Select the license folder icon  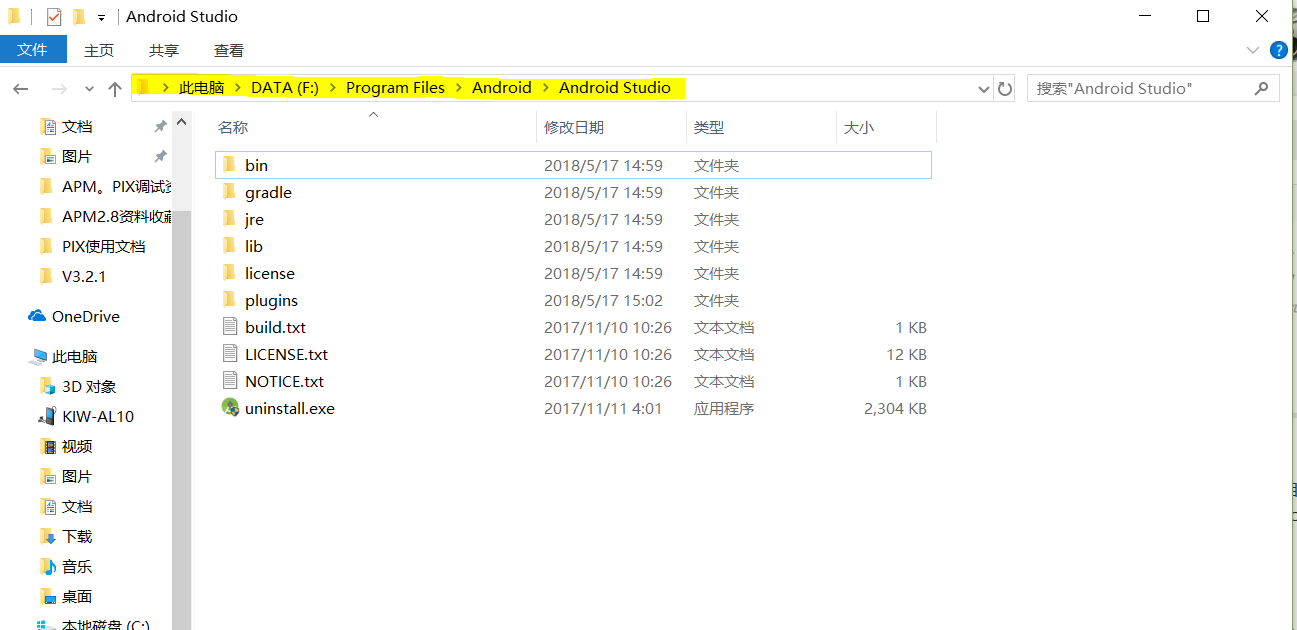click(229, 273)
